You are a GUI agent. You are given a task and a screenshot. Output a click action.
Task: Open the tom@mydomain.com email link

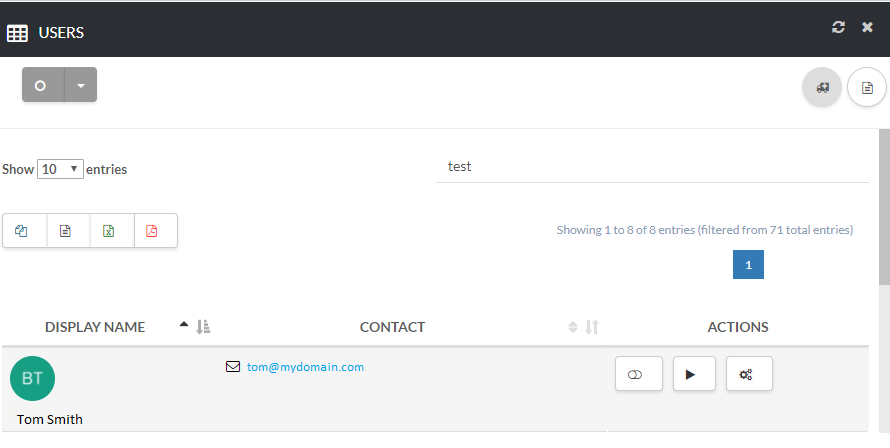pyautogui.click(x=305, y=367)
